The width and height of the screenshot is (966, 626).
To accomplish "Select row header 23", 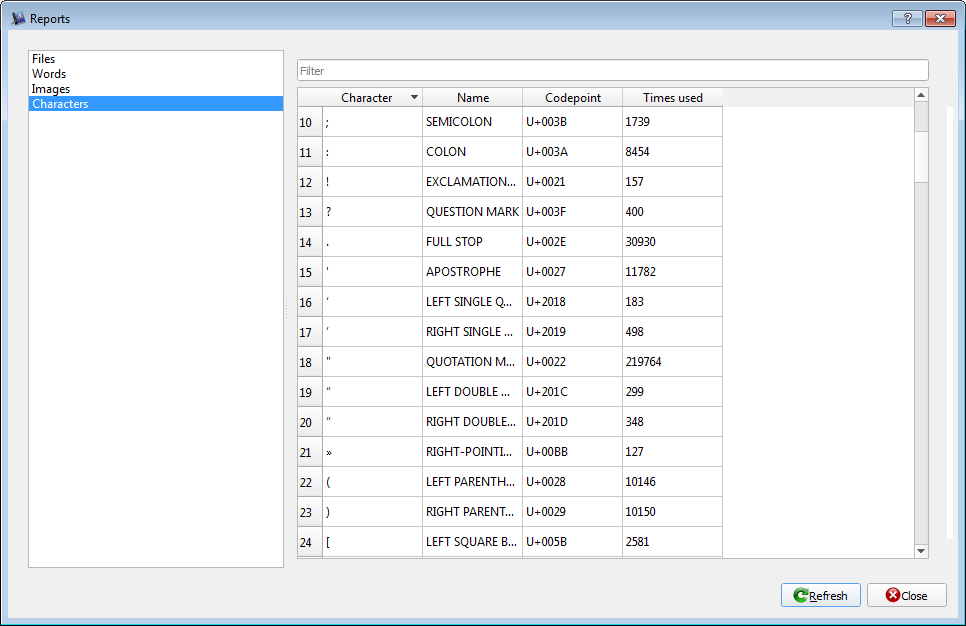I will click(310, 512).
